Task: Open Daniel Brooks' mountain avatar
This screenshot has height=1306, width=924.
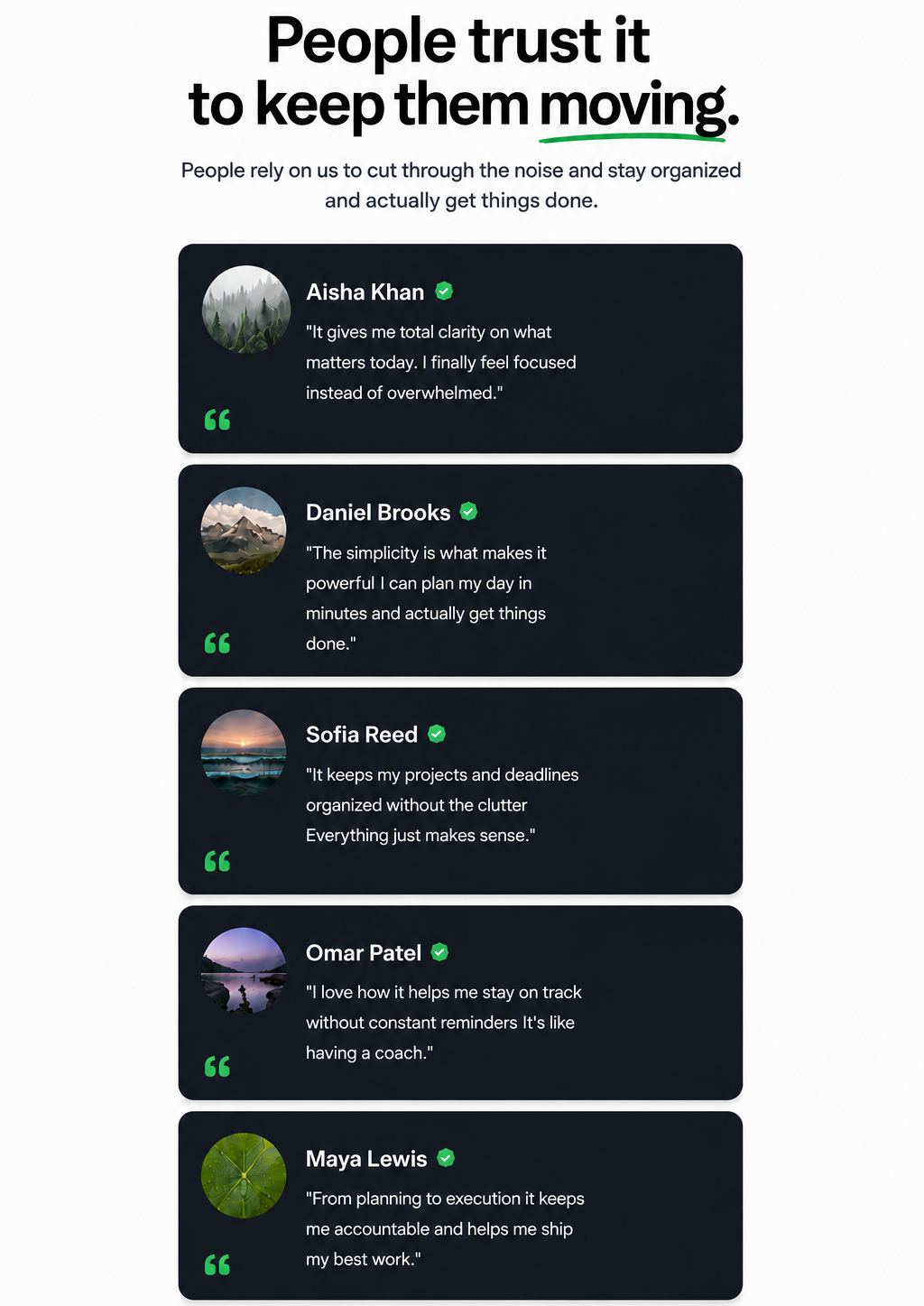Action: point(244,531)
